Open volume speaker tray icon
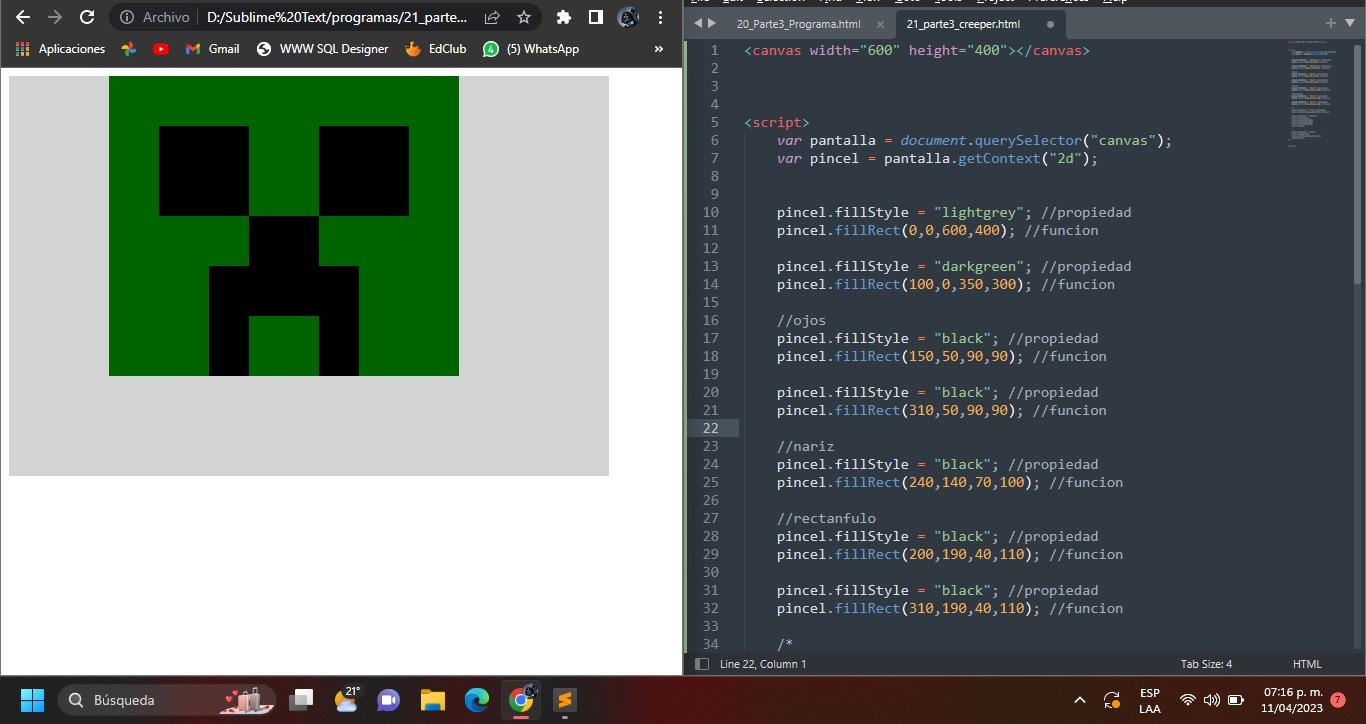The height and width of the screenshot is (724, 1366). [x=1211, y=700]
